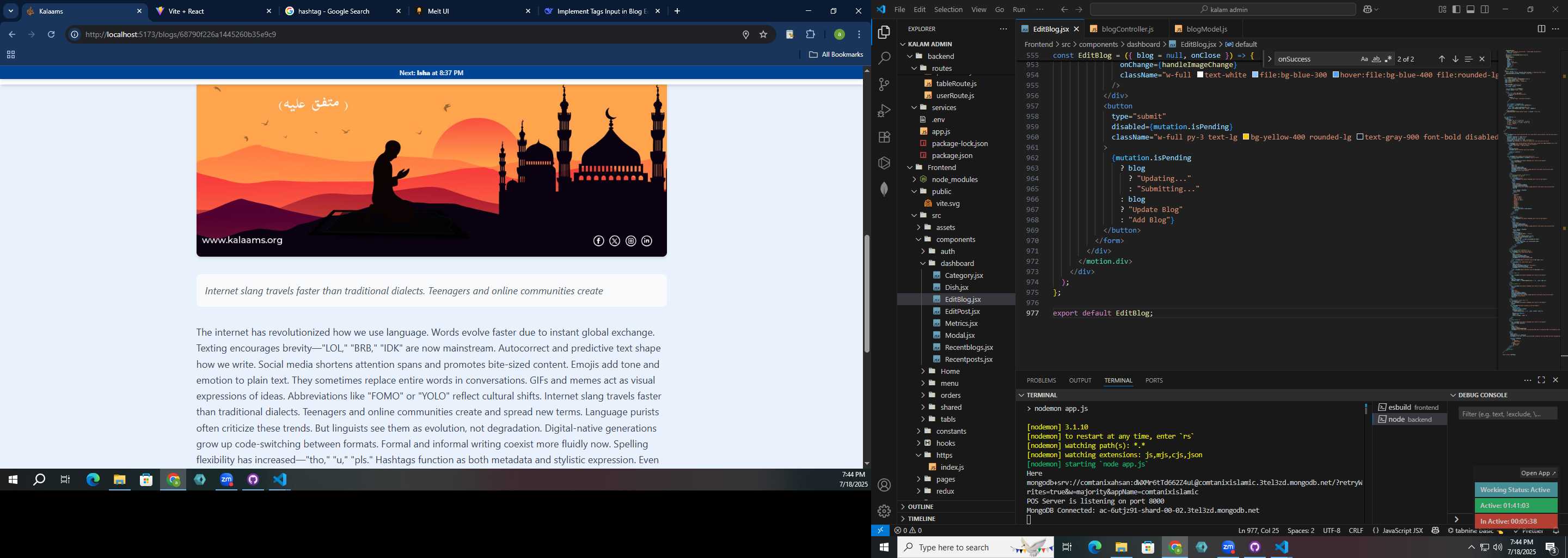This screenshot has width=1568, height=558.
Task: Open the Source Control view icon
Action: click(x=884, y=84)
